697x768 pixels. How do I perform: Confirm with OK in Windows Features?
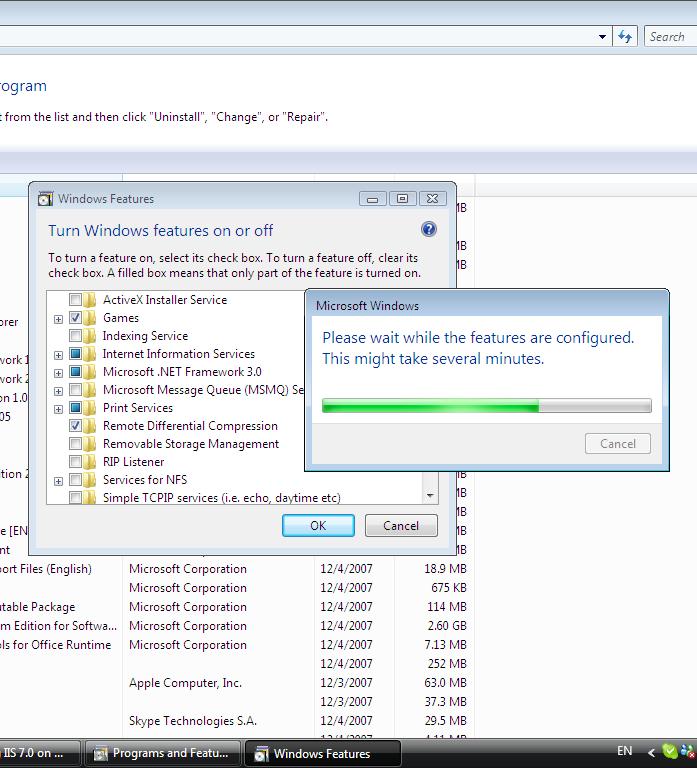click(318, 526)
